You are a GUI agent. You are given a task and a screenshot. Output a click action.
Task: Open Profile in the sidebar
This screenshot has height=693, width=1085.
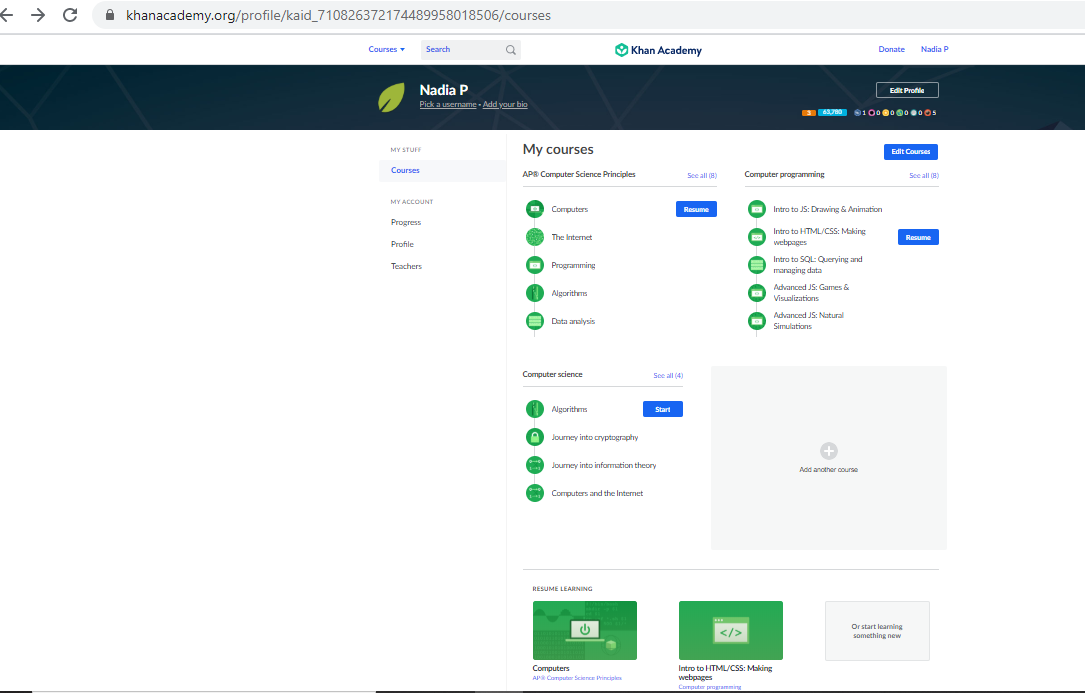coord(402,244)
